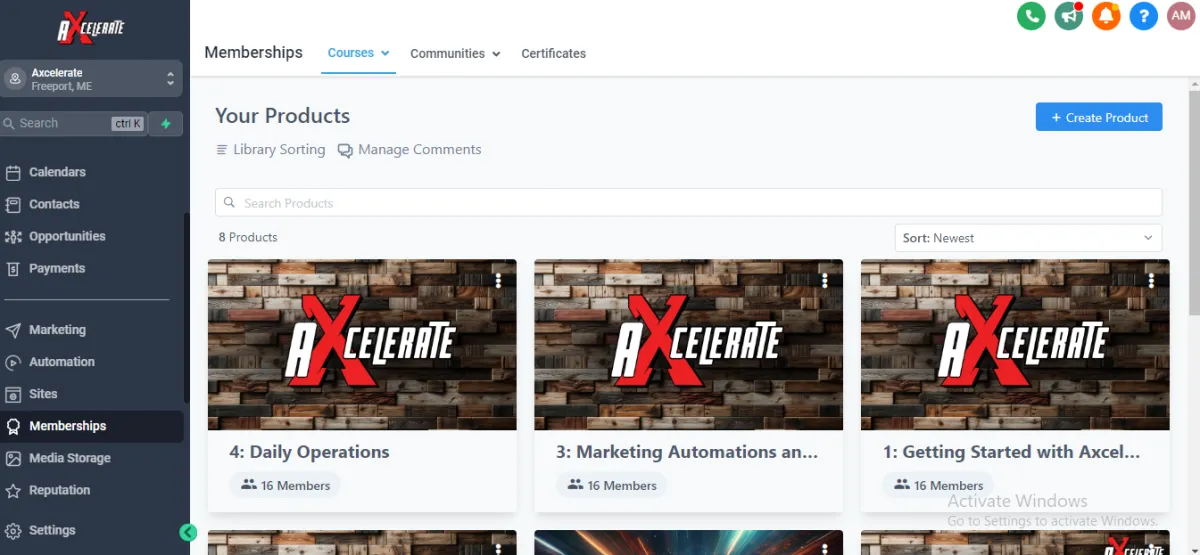1200x555 pixels.
Task: Click the Settings gear icon
Action: tap(13, 530)
